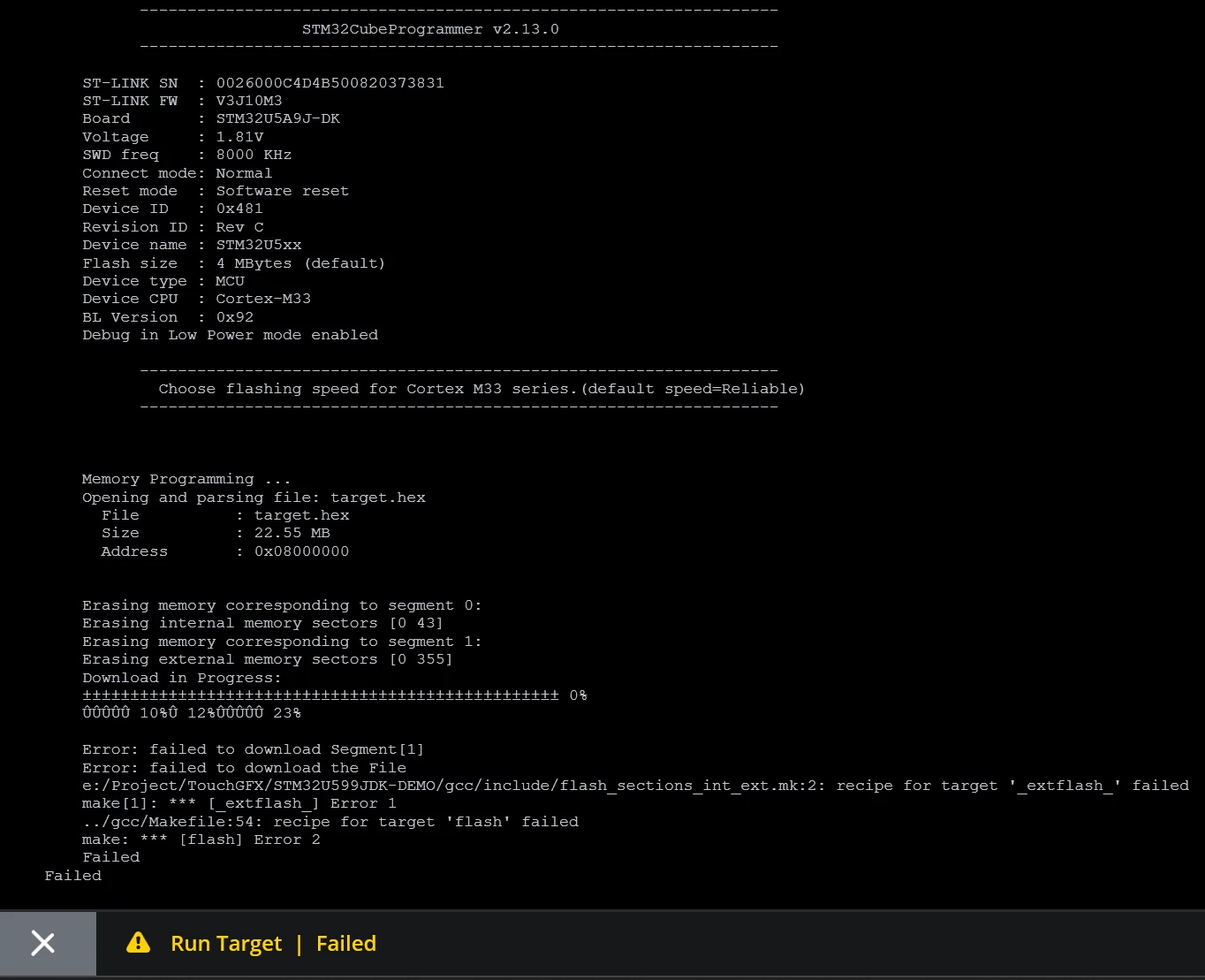Click the 0% download progress bar line
The image size is (1205, 980).
335,695
